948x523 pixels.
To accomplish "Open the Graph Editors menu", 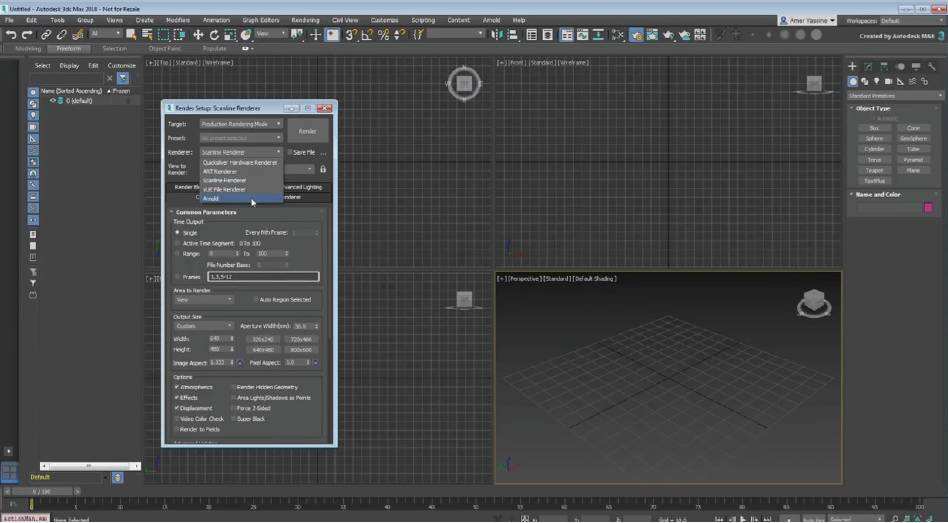I will point(261,20).
